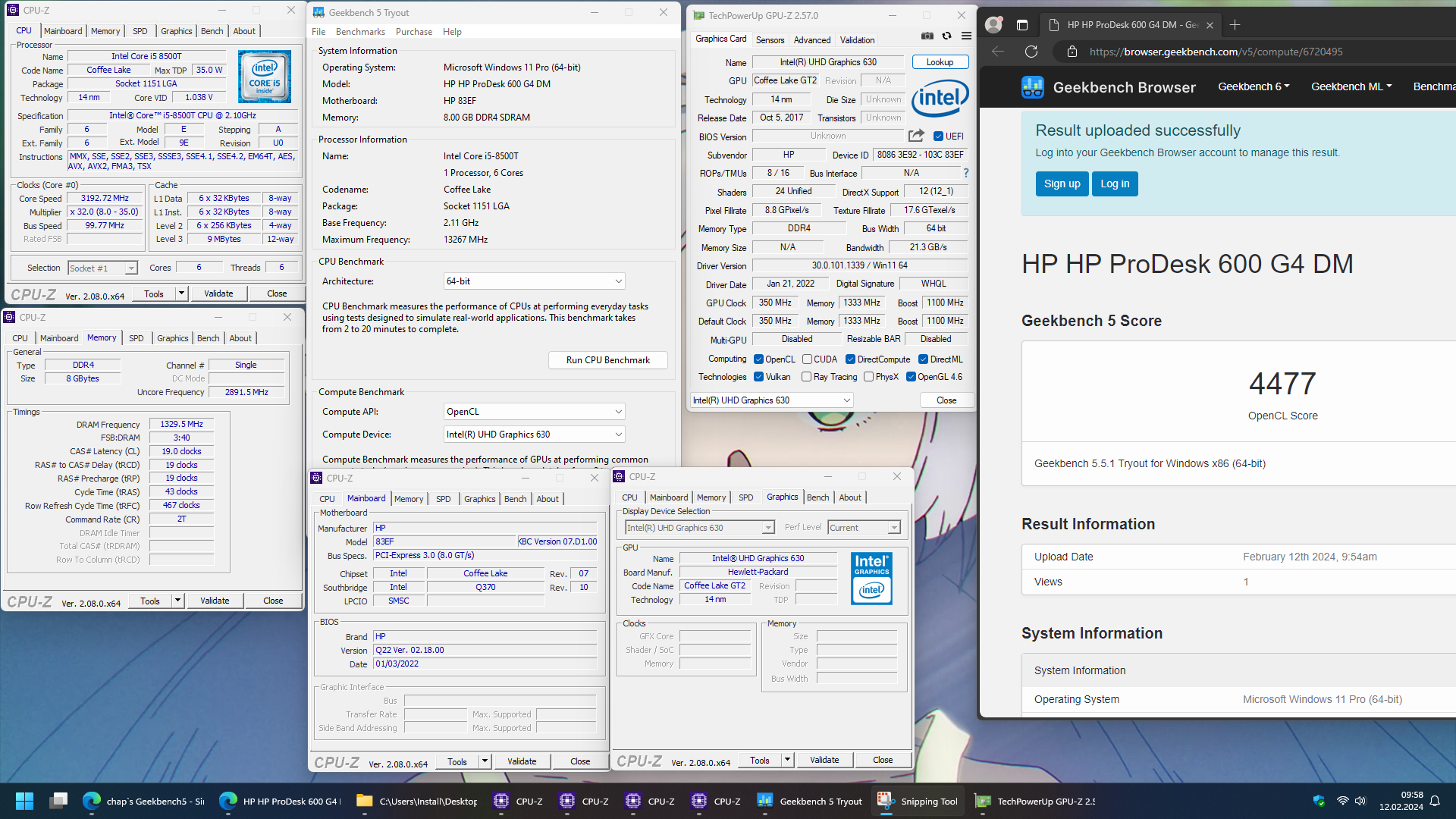Open Compute API OpenCL dropdown

click(x=534, y=412)
